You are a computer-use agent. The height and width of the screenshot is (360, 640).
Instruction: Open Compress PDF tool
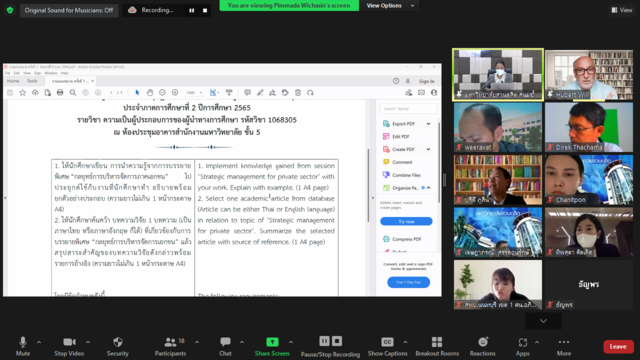(402, 239)
